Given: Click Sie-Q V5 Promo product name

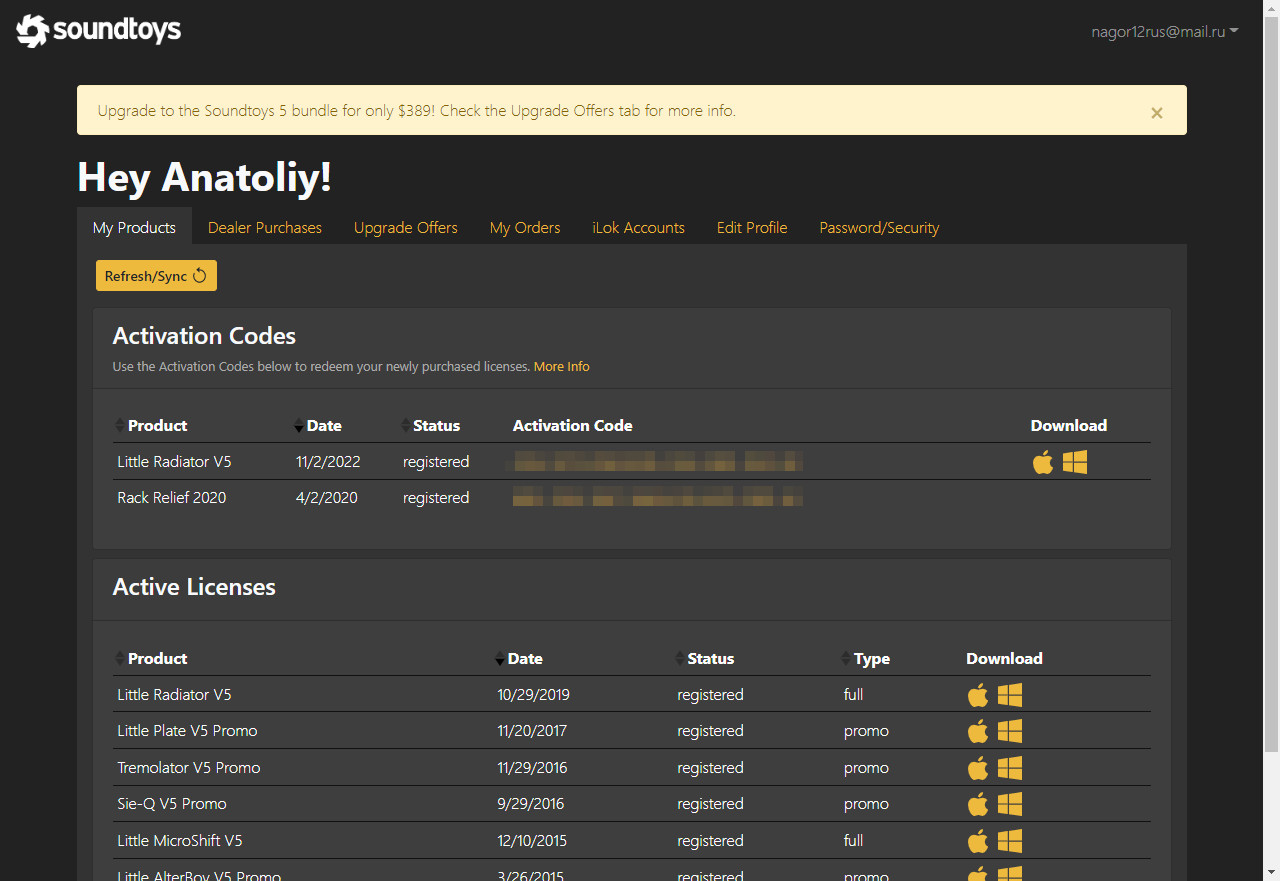Looking at the screenshot, I should pos(172,804).
